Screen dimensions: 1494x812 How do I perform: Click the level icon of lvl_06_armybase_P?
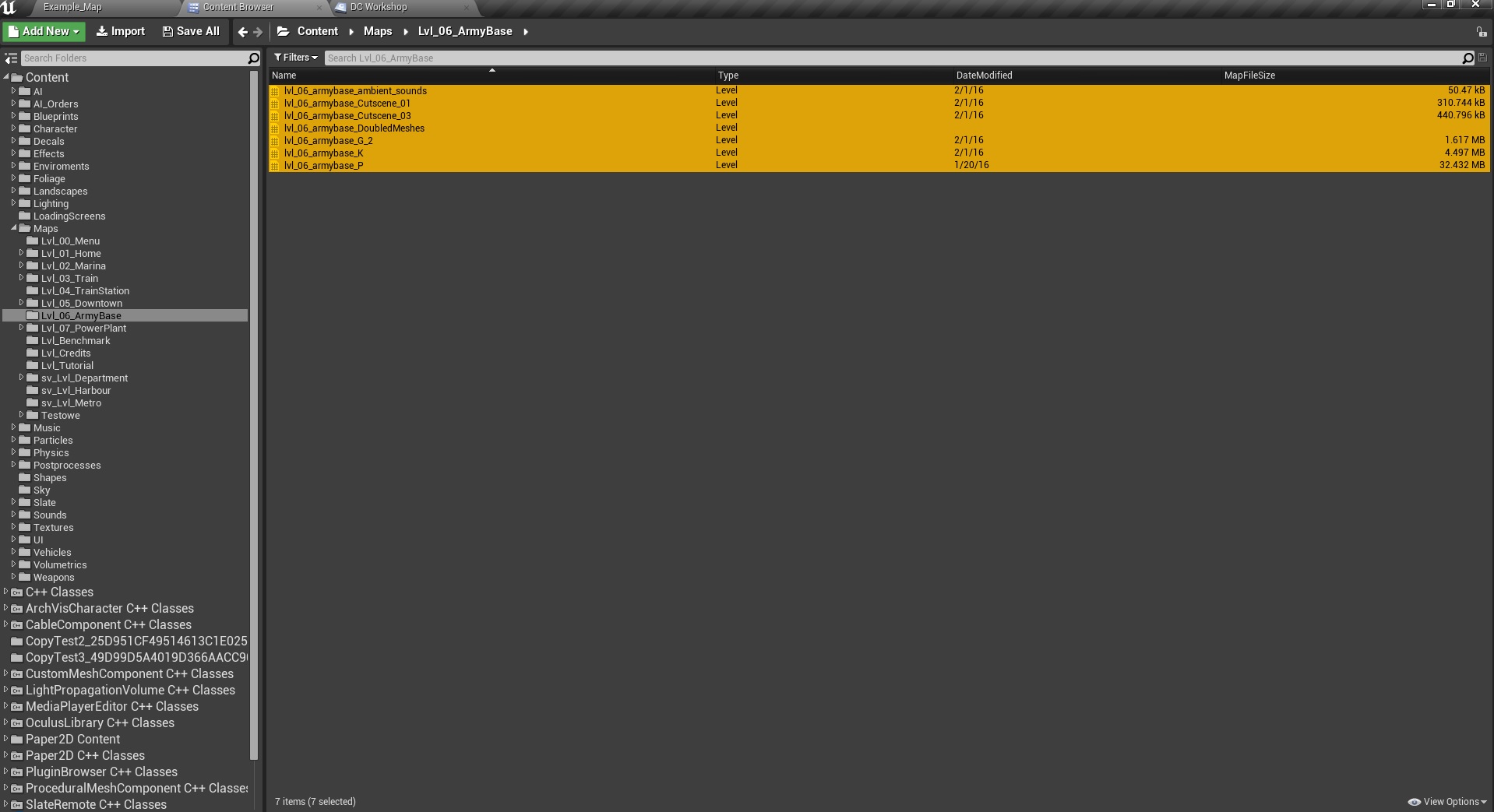click(274, 166)
